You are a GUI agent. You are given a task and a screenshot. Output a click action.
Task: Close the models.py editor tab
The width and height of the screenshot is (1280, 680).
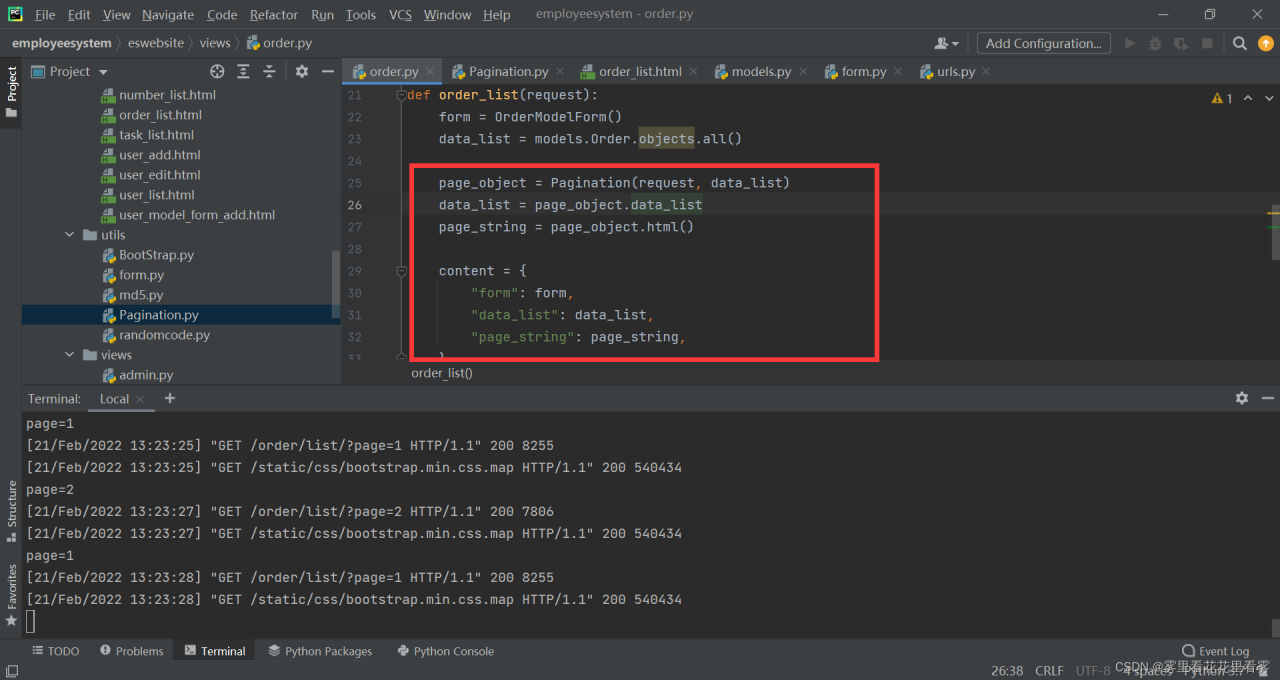point(802,72)
